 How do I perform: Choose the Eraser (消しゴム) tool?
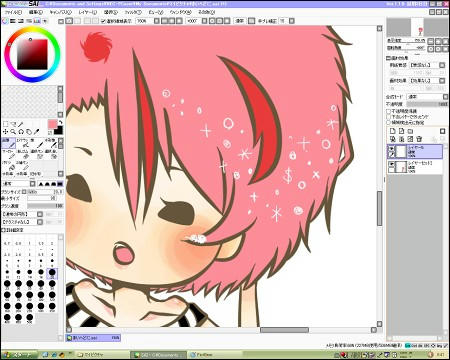pyautogui.click(x=23, y=154)
